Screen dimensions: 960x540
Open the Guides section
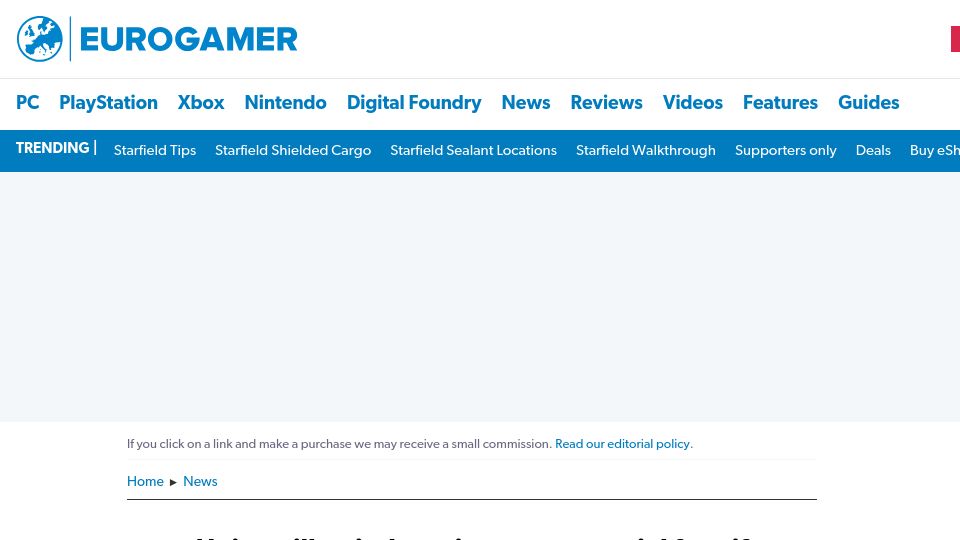[x=868, y=102]
